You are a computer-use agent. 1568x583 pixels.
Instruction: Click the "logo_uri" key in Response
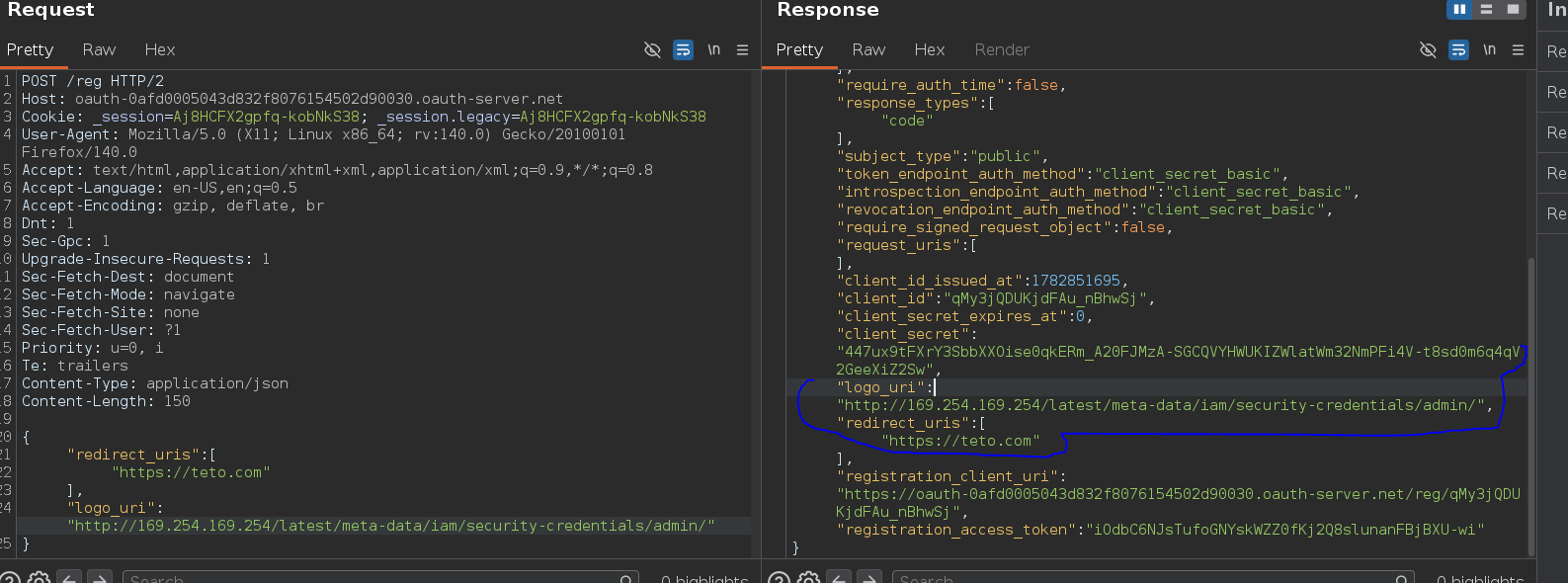click(880, 387)
